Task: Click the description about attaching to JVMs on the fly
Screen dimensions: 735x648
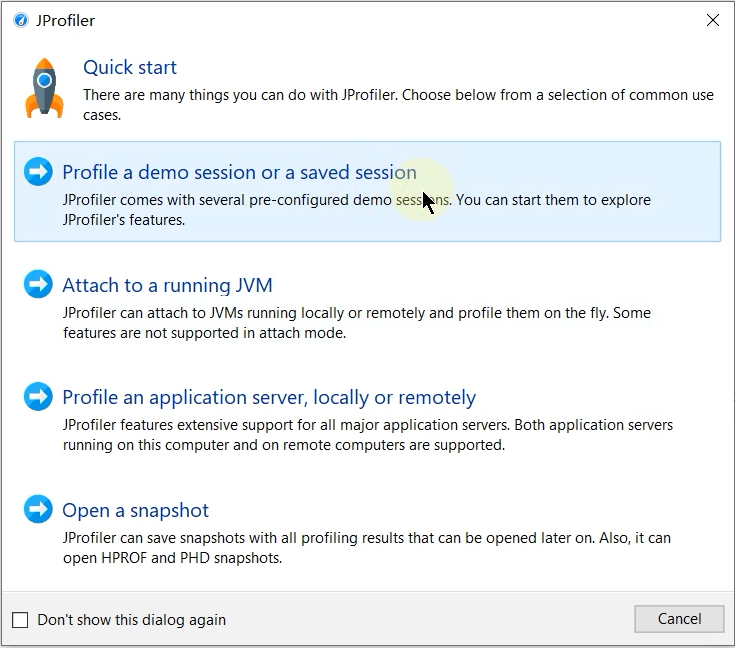Action: (356, 323)
